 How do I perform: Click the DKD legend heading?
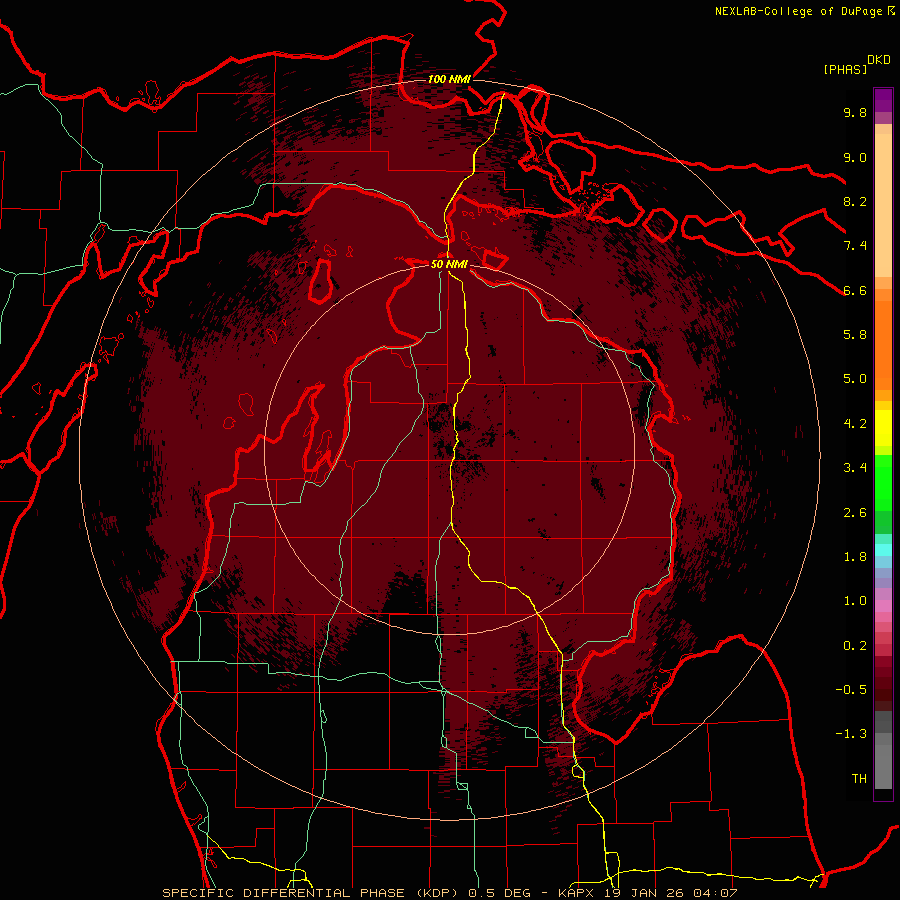pos(879,60)
